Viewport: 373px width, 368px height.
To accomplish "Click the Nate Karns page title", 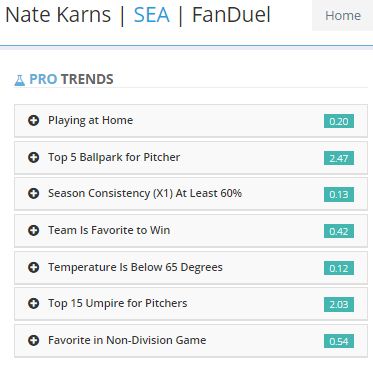I will [x=58, y=15].
